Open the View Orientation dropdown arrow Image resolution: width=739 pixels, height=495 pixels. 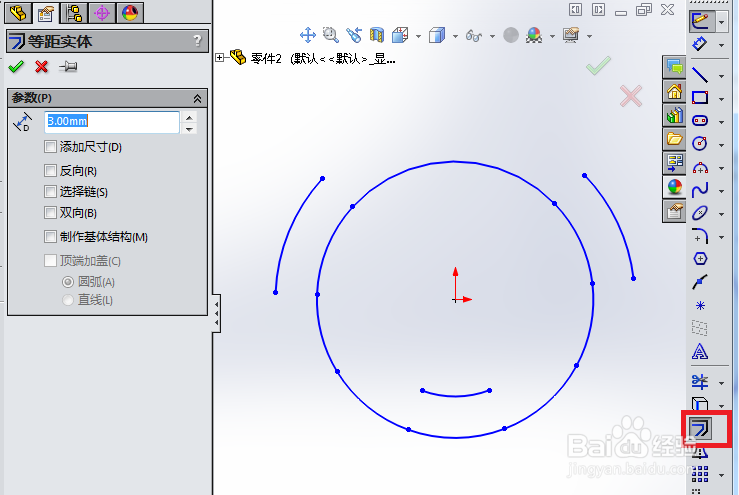pos(418,36)
